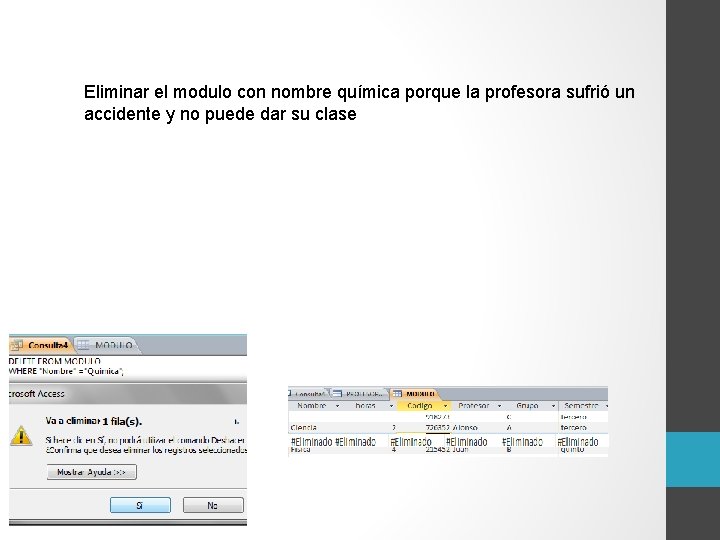Open the active MODULO tab above the datasheet

tap(414, 394)
